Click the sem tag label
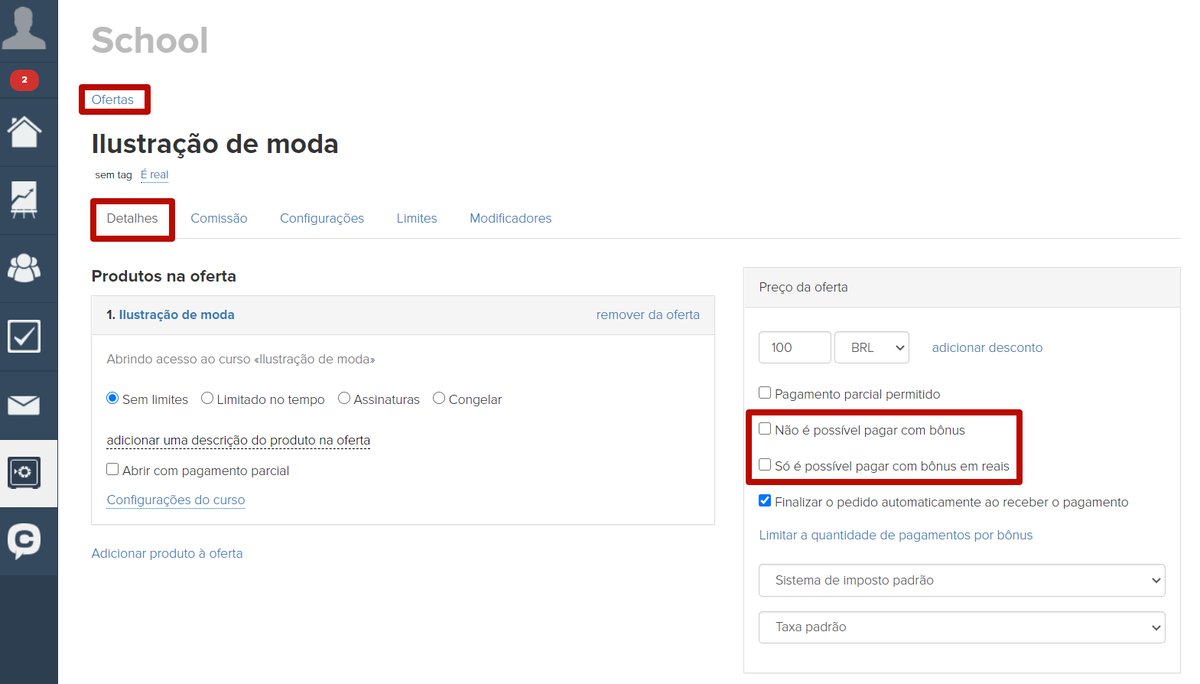 click(113, 175)
